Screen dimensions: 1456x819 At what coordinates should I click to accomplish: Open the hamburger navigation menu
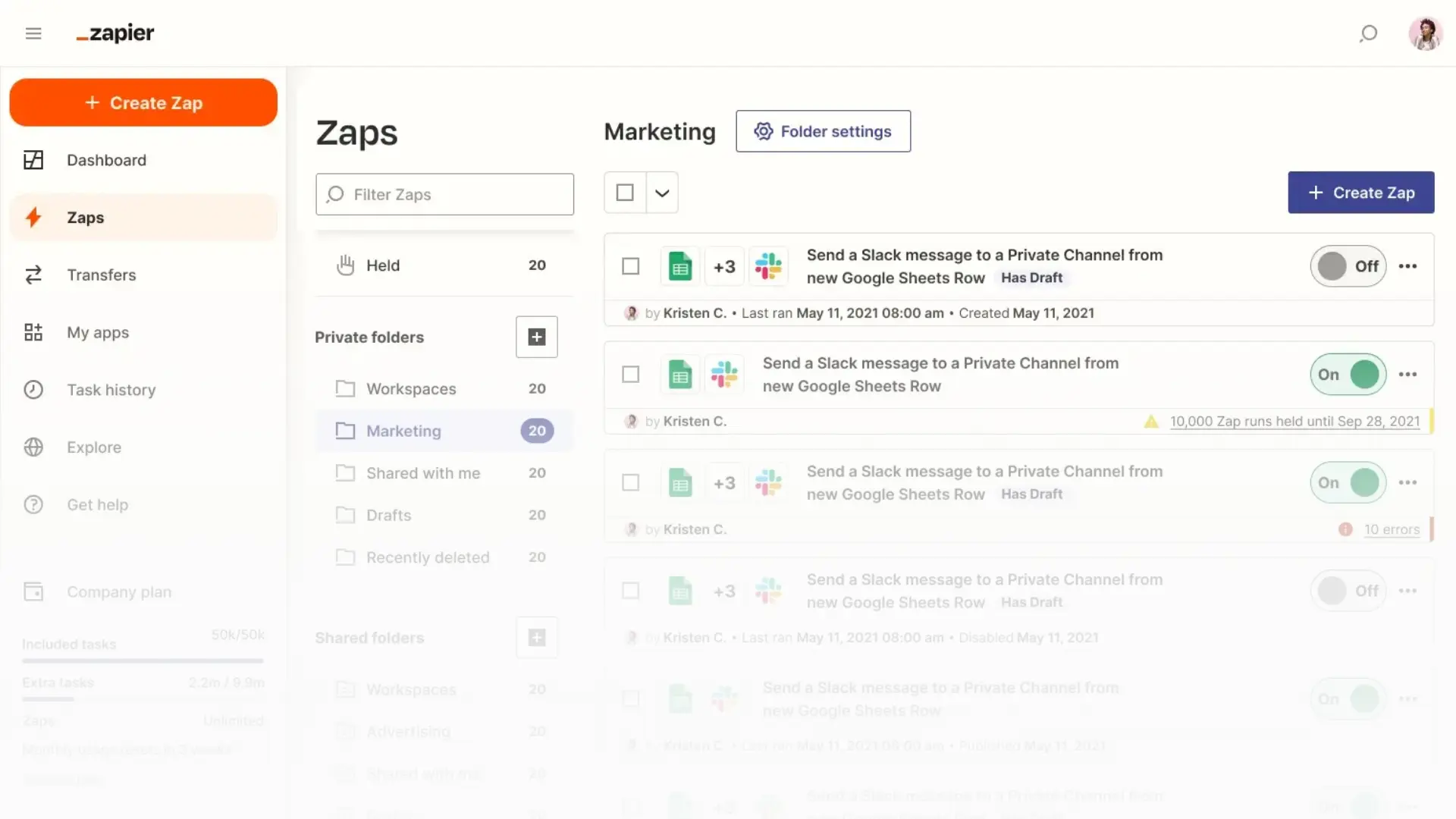[33, 33]
